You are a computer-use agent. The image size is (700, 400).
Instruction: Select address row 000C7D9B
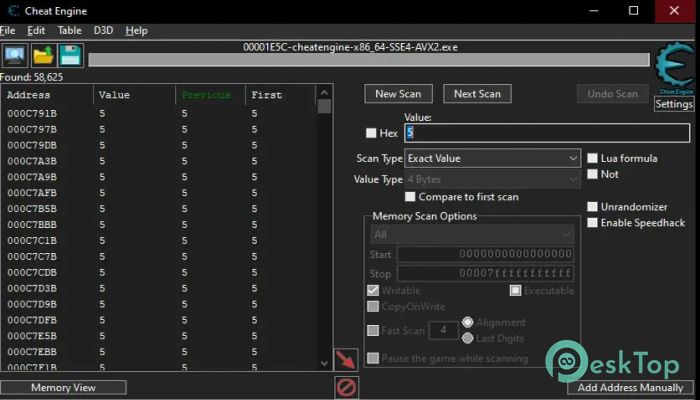point(159,304)
